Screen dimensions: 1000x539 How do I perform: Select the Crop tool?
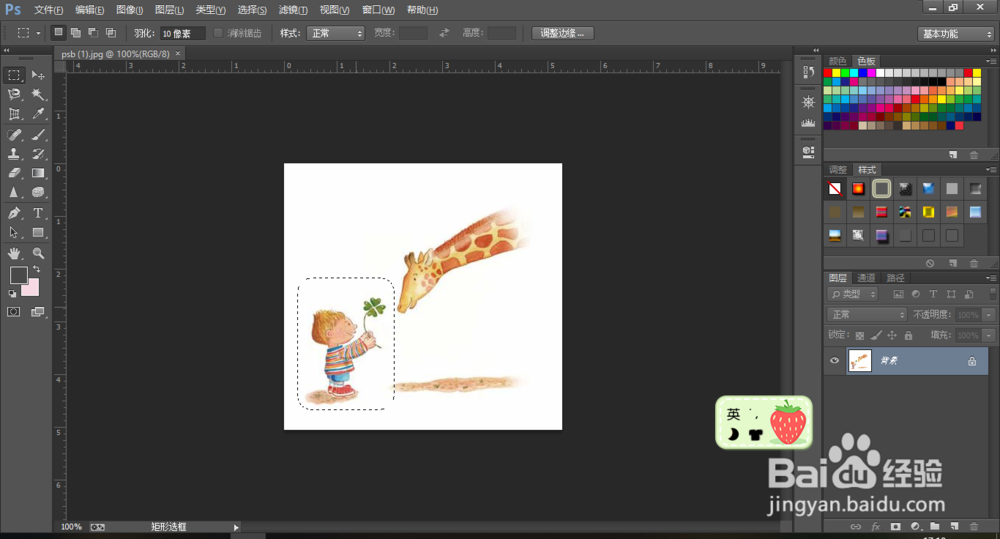[14, 114]
